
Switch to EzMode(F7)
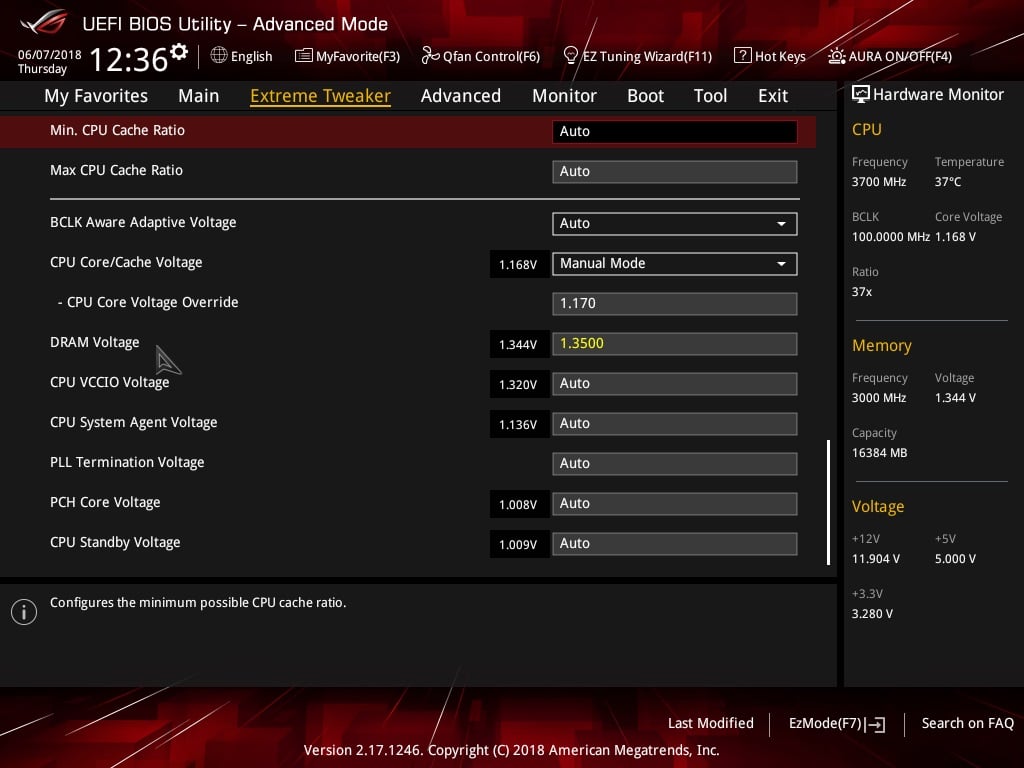point(836,723)
